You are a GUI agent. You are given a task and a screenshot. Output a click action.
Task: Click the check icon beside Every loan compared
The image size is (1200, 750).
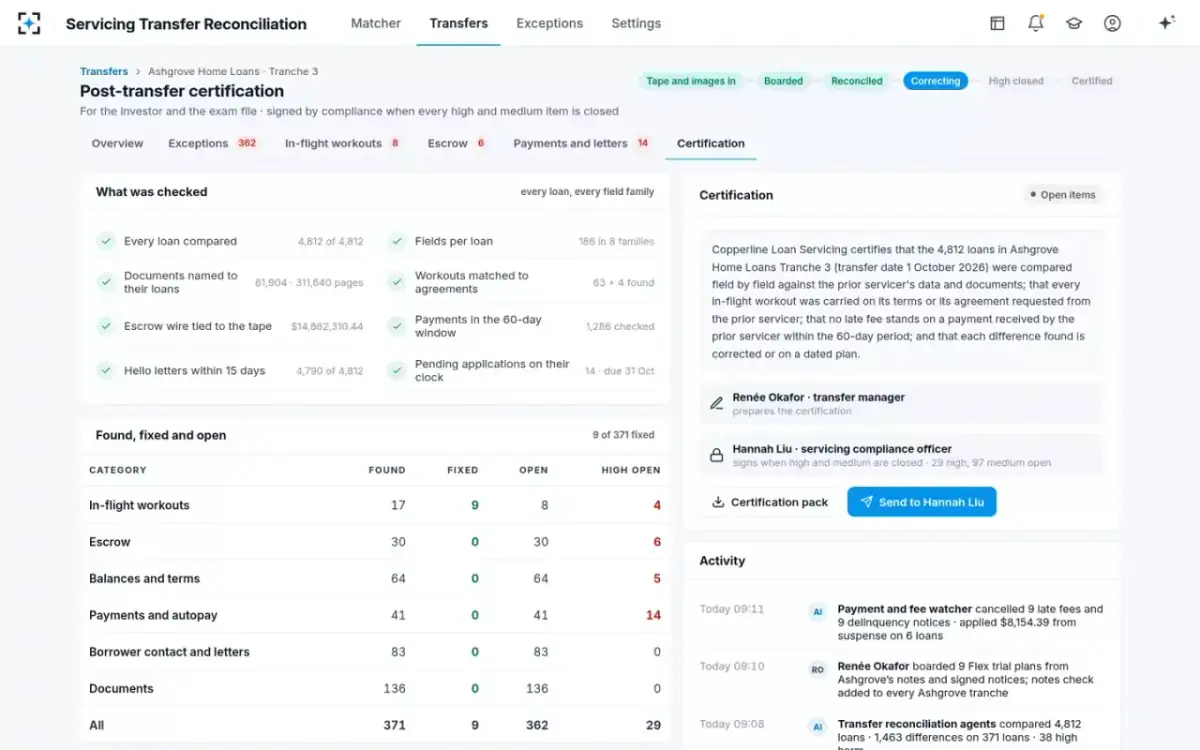point(105,241)
